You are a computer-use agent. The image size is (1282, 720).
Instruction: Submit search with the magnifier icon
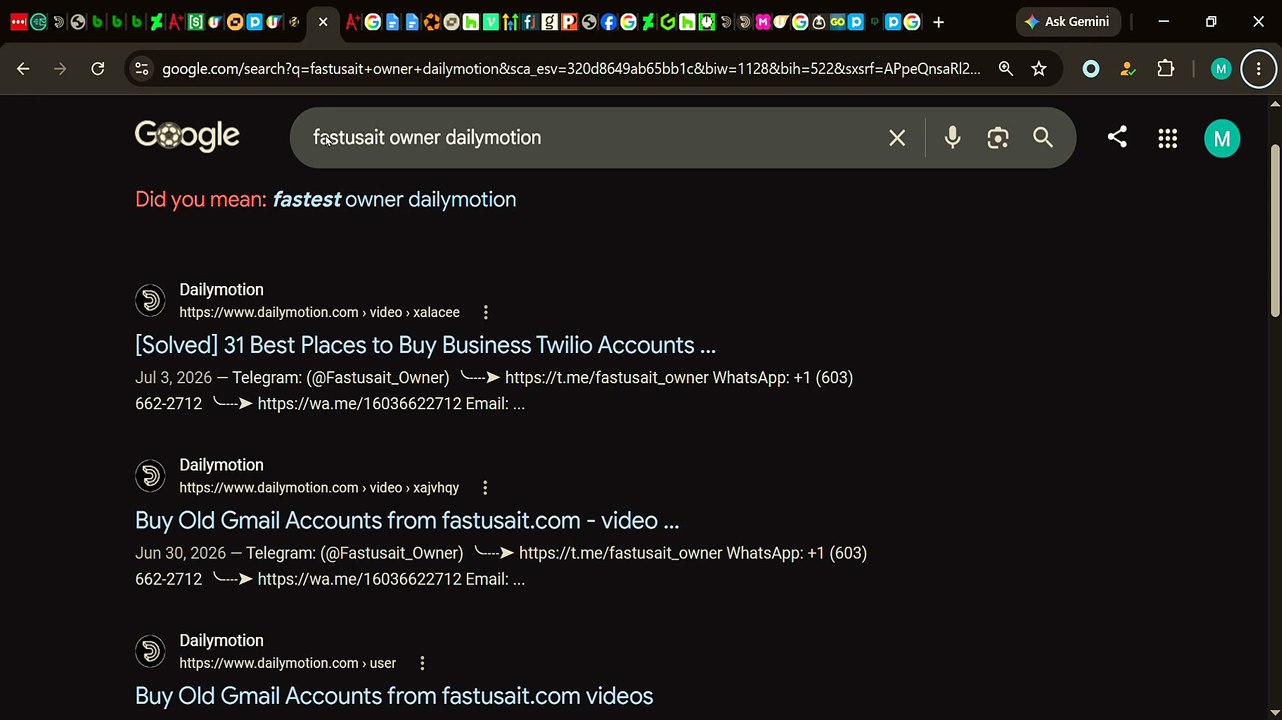tap(1043, 138)
